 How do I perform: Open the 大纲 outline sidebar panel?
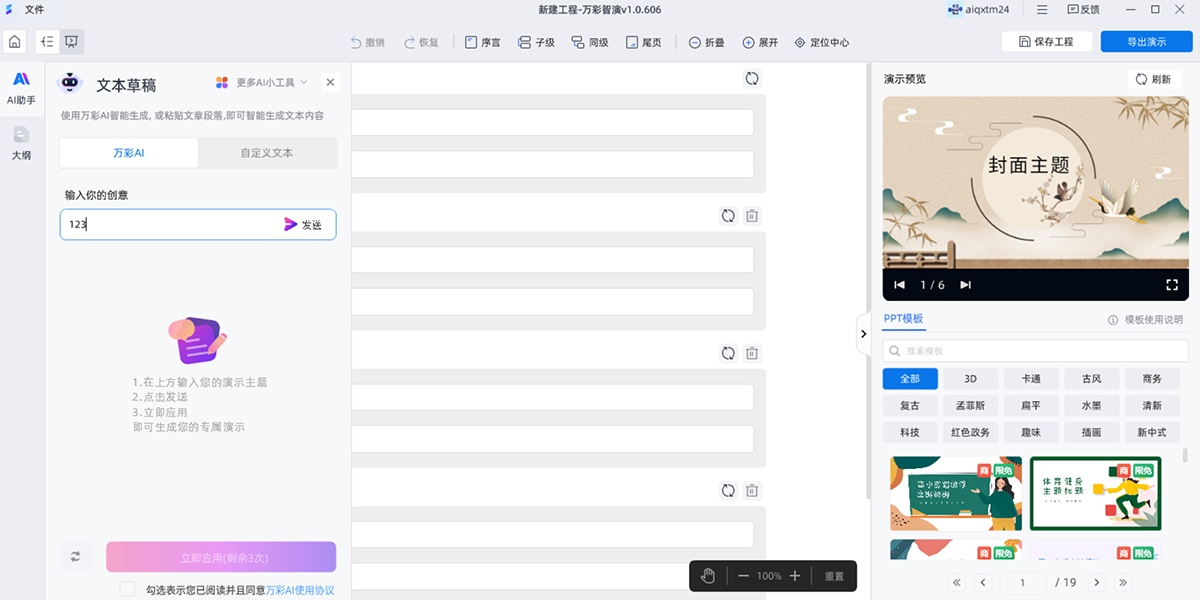click(x=21, y=144)
